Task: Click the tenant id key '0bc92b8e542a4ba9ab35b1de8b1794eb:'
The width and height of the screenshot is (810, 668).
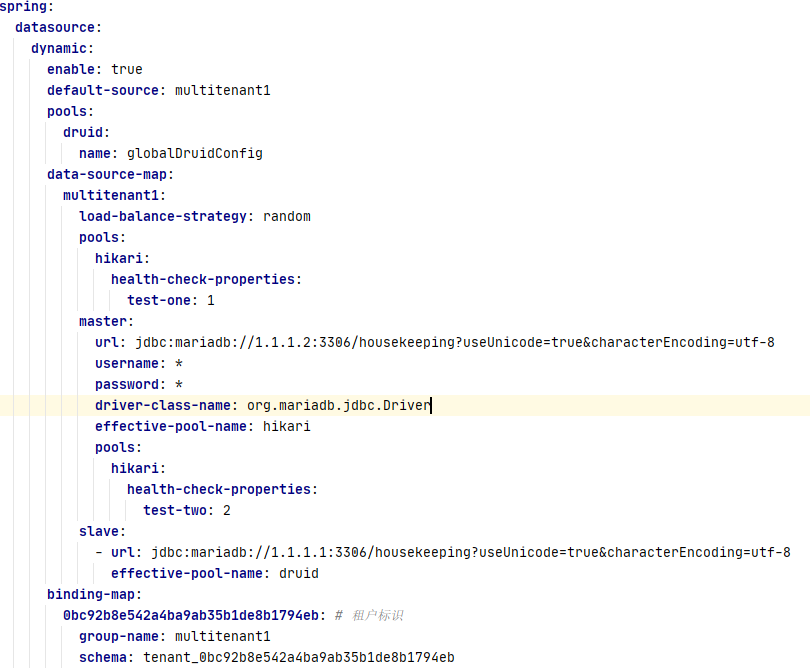Action: tap(195, 616)
